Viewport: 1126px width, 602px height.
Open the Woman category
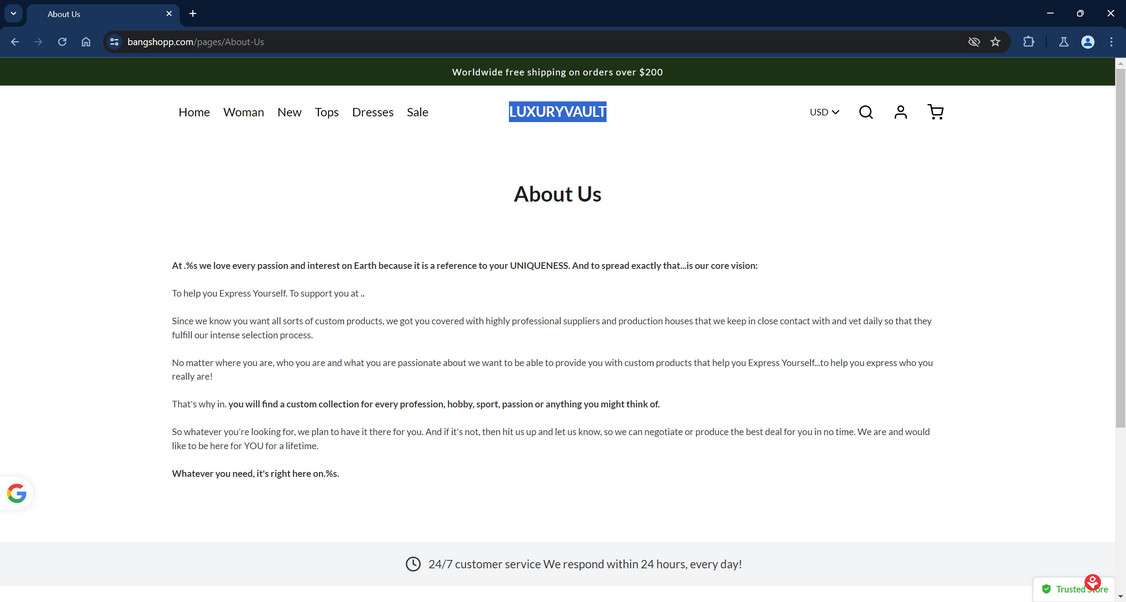pos(243,112)
